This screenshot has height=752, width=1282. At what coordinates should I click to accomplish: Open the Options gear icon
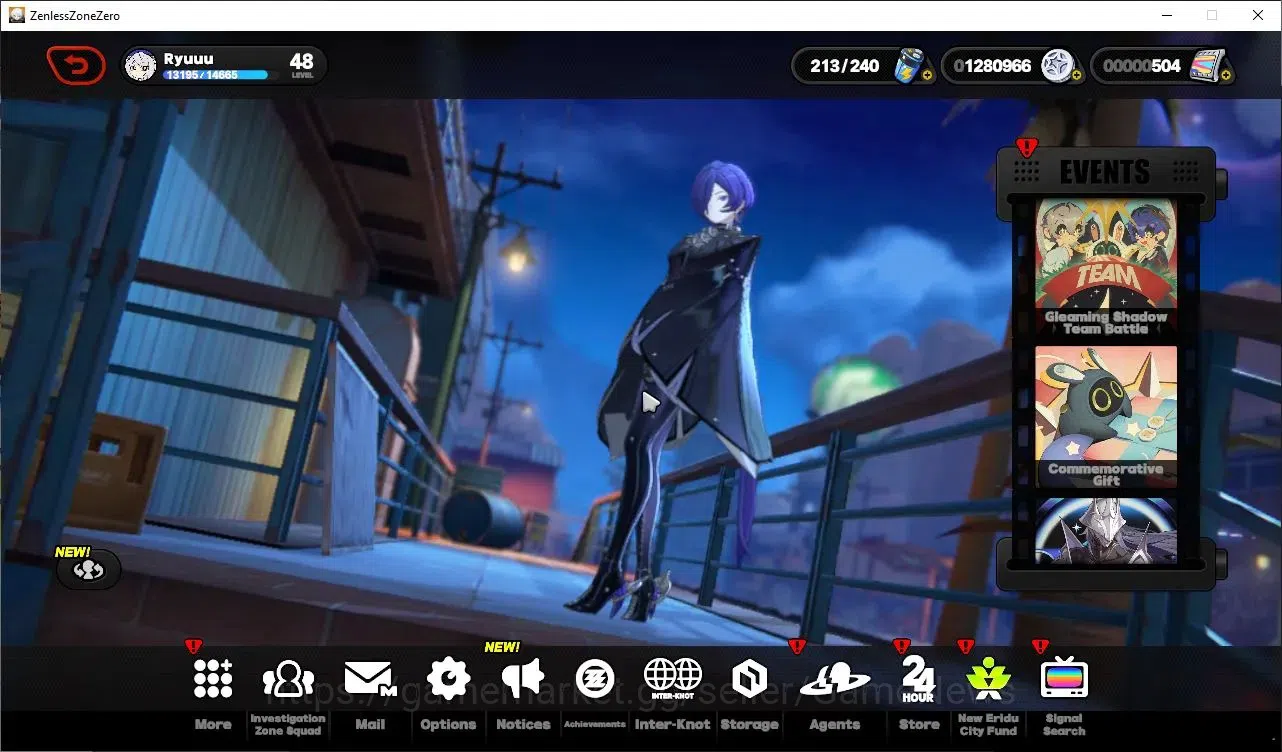(x=448, y=679)
